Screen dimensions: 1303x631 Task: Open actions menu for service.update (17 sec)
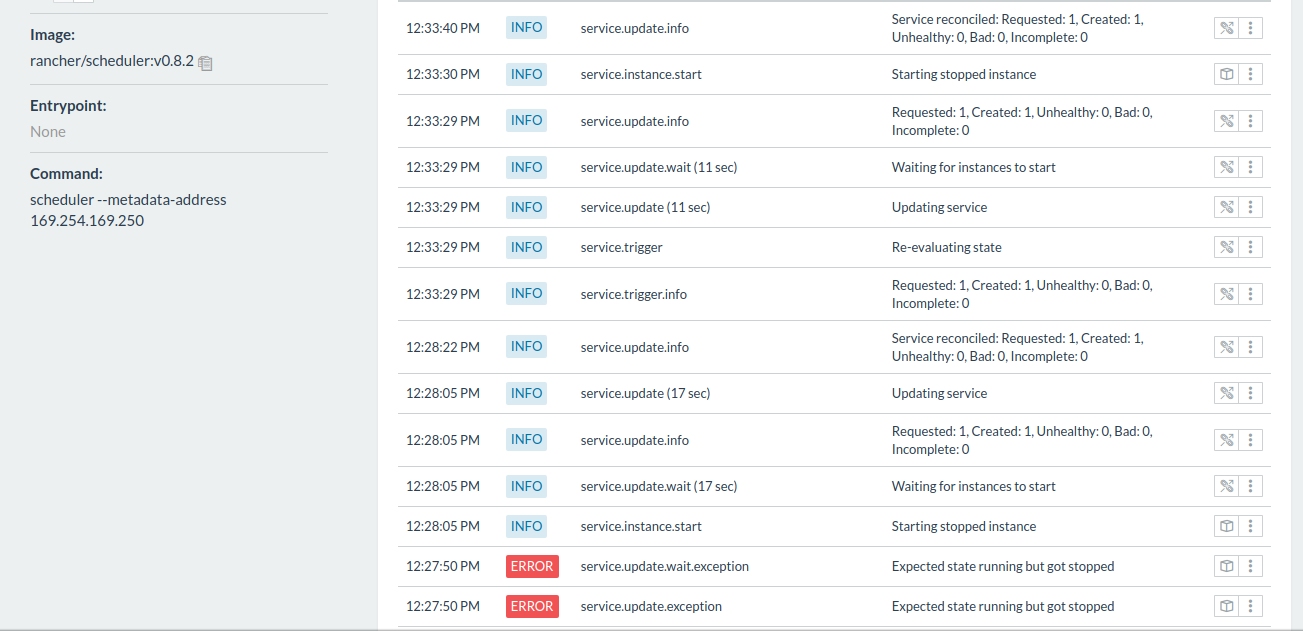click(x=1250, y=393)
